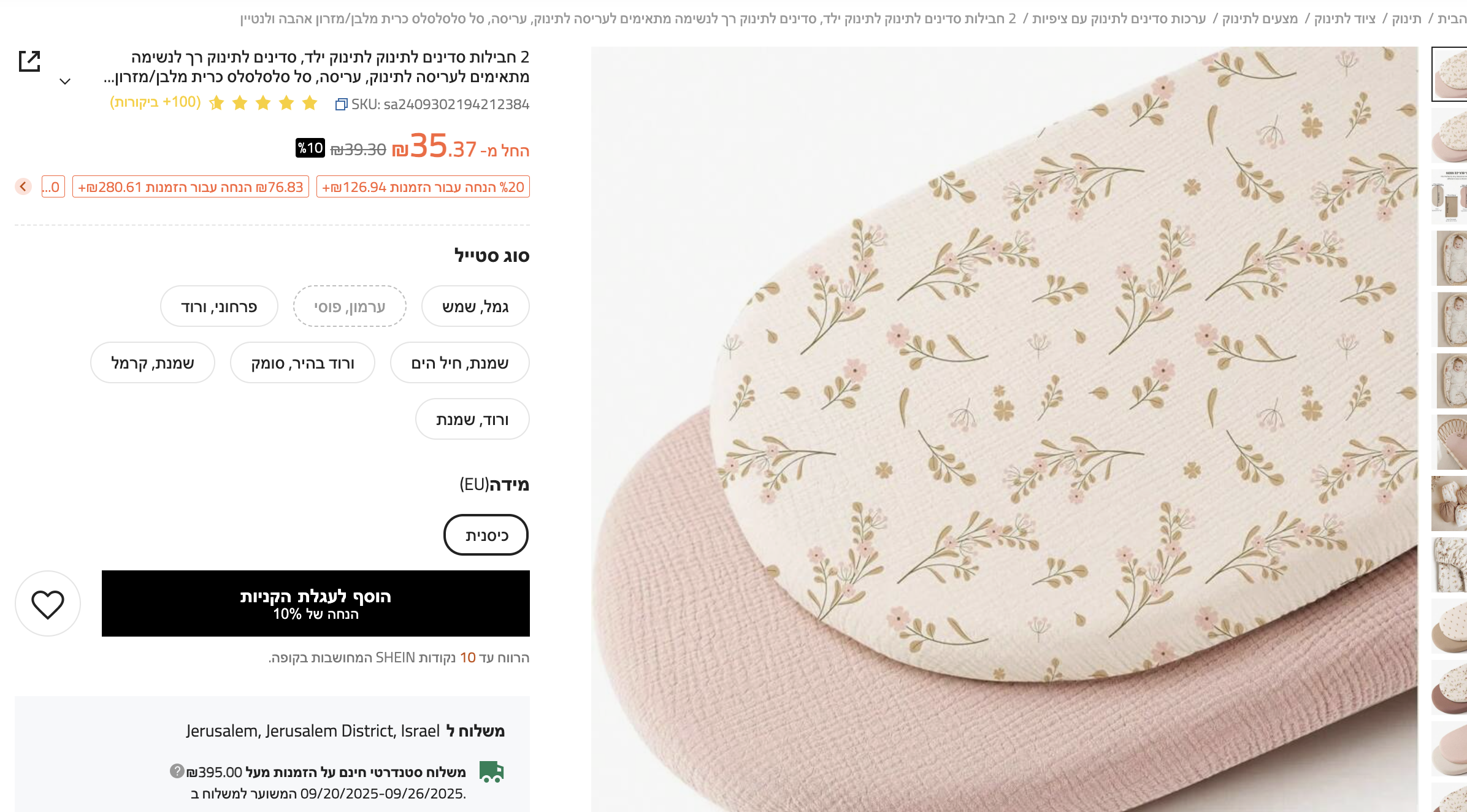
Task: Select the גמל, שמש style option
Action: tap(475, 307)
